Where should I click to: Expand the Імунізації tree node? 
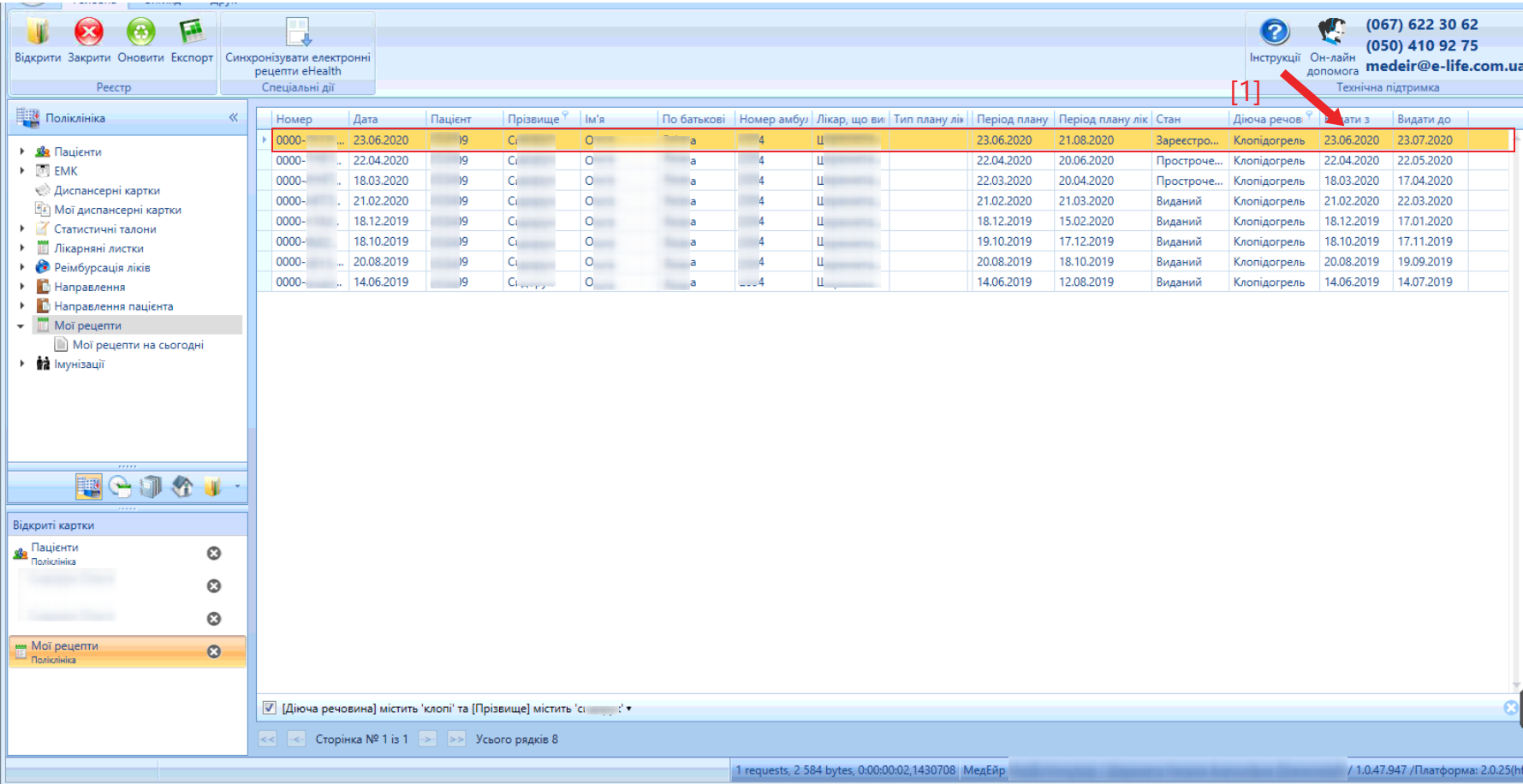22,364
